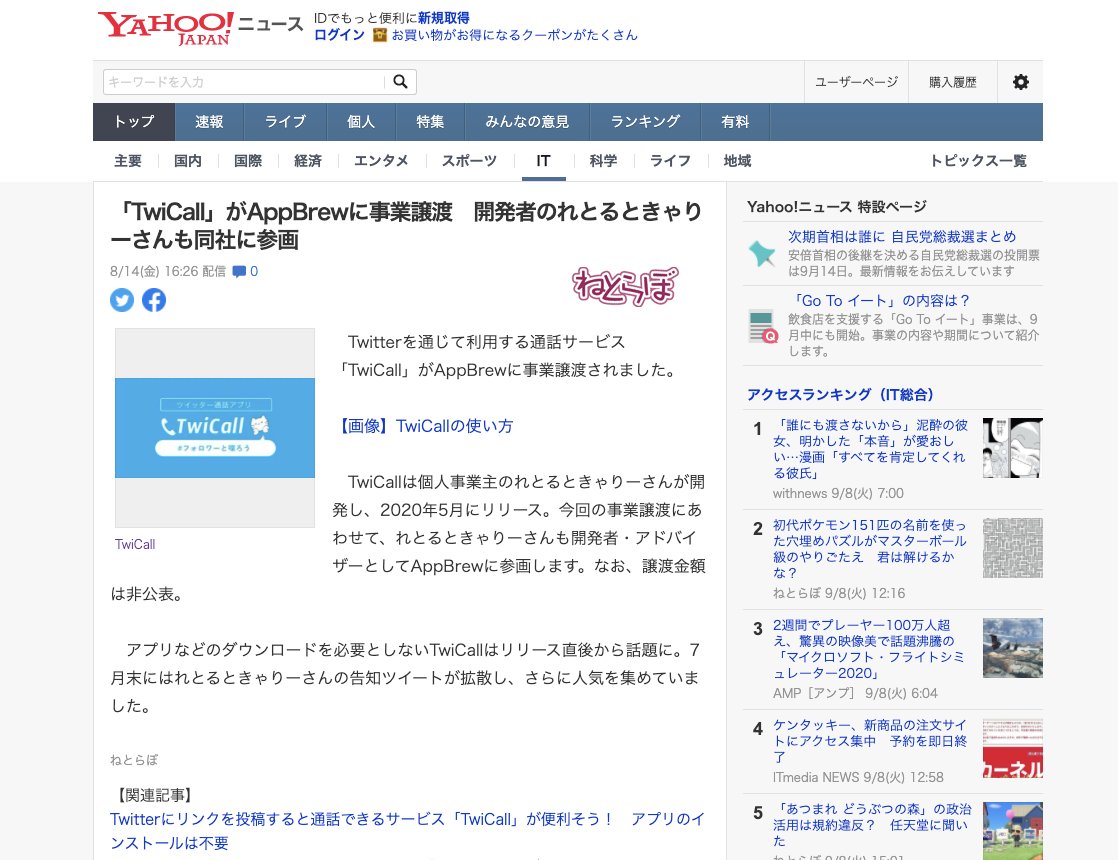Switch to the 速報 tab
1118x860 pixels.
[x=210, y=122]
